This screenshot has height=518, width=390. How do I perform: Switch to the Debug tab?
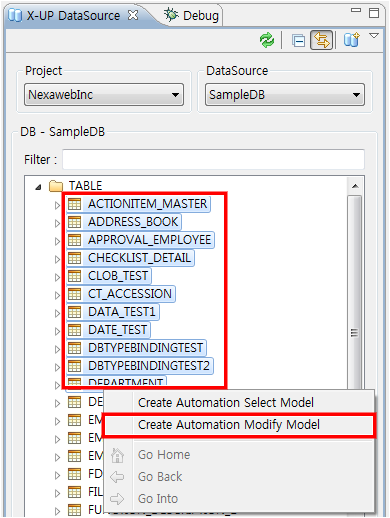click(192, 15)
